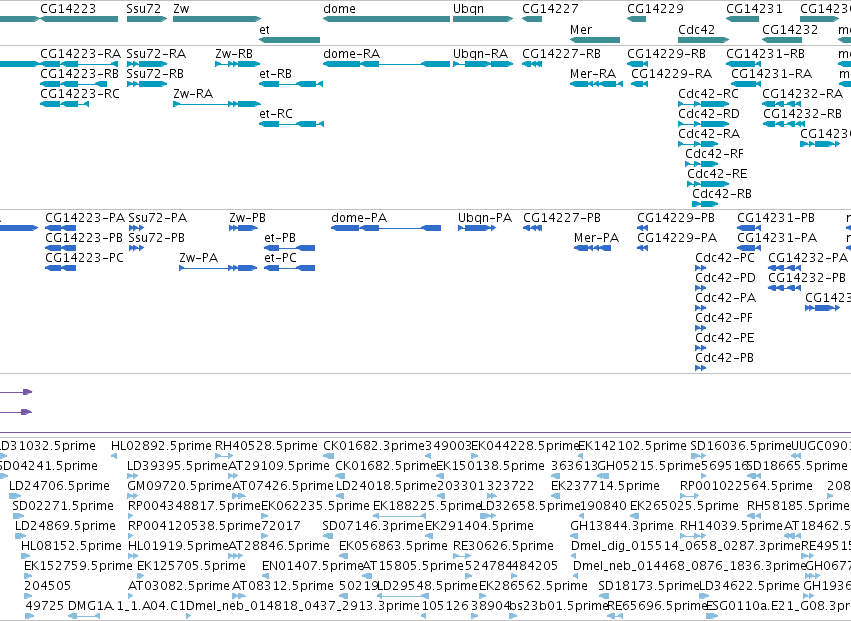Open EST LD39395.5prime

click(x=177, y=466)
